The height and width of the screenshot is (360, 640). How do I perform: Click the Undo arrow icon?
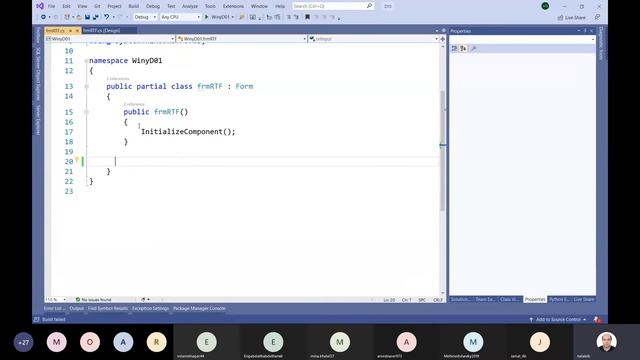[107, 17]
